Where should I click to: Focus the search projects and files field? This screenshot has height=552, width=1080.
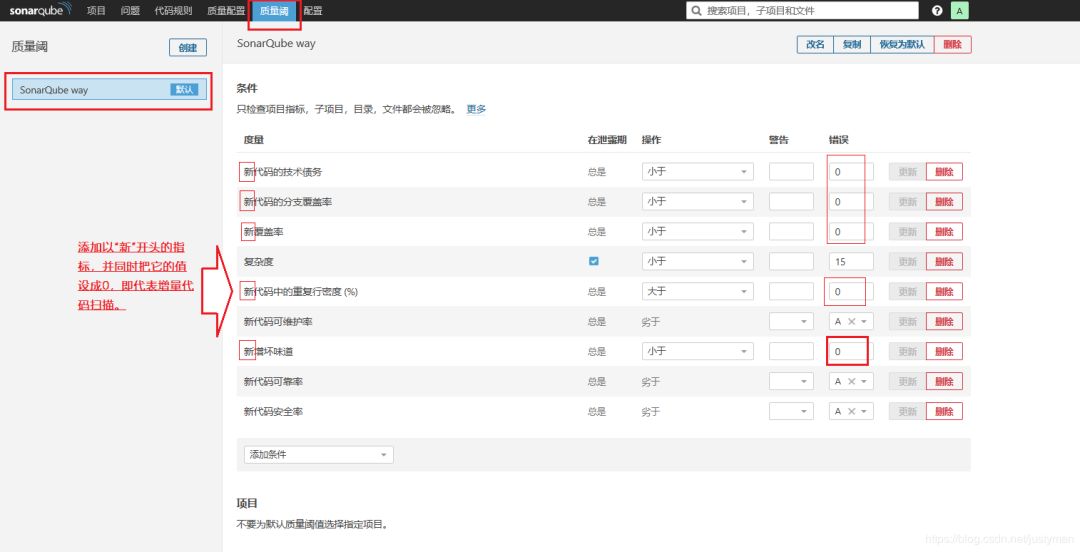[802, 11]
